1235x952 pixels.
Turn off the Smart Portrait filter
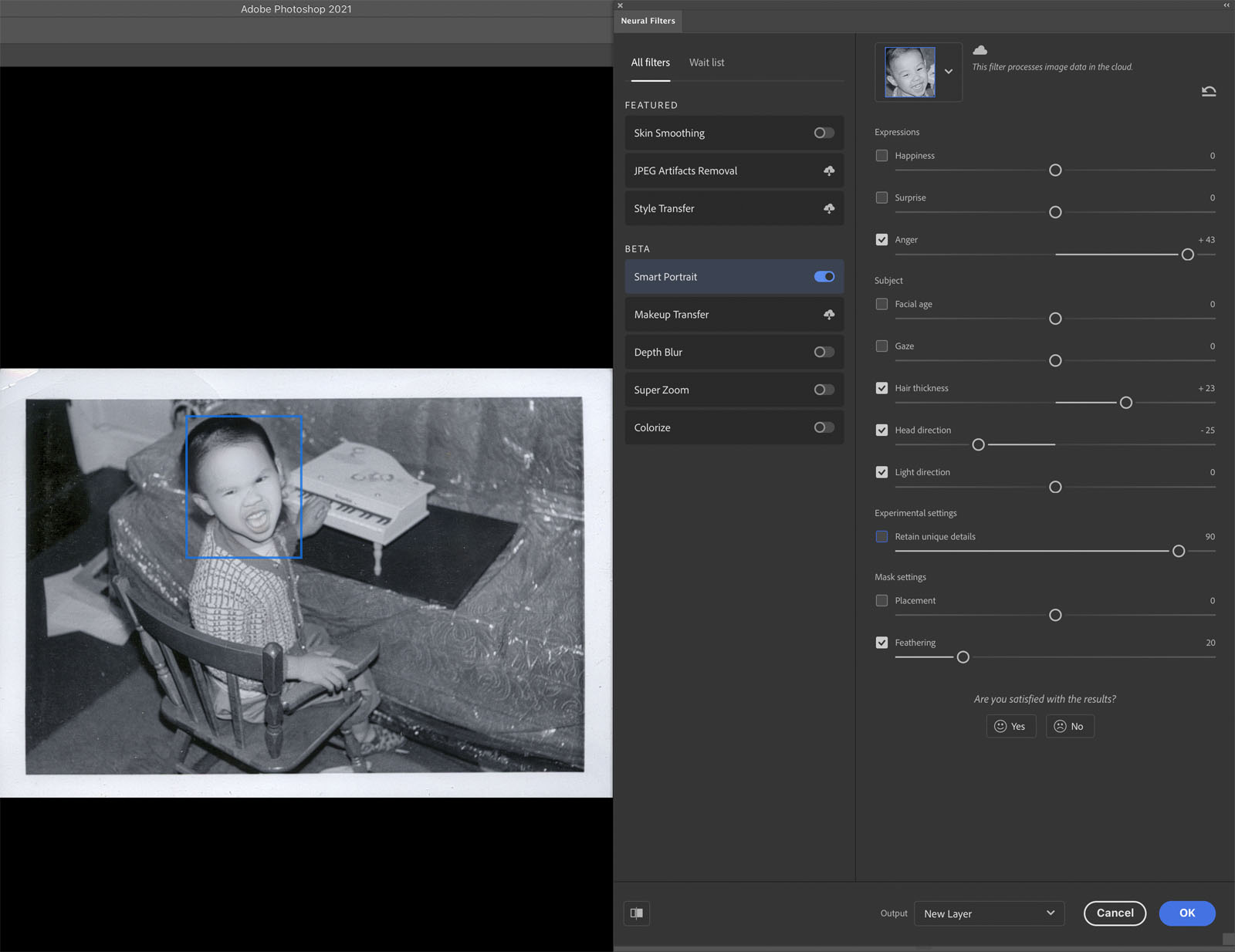[x=824, y=276]
